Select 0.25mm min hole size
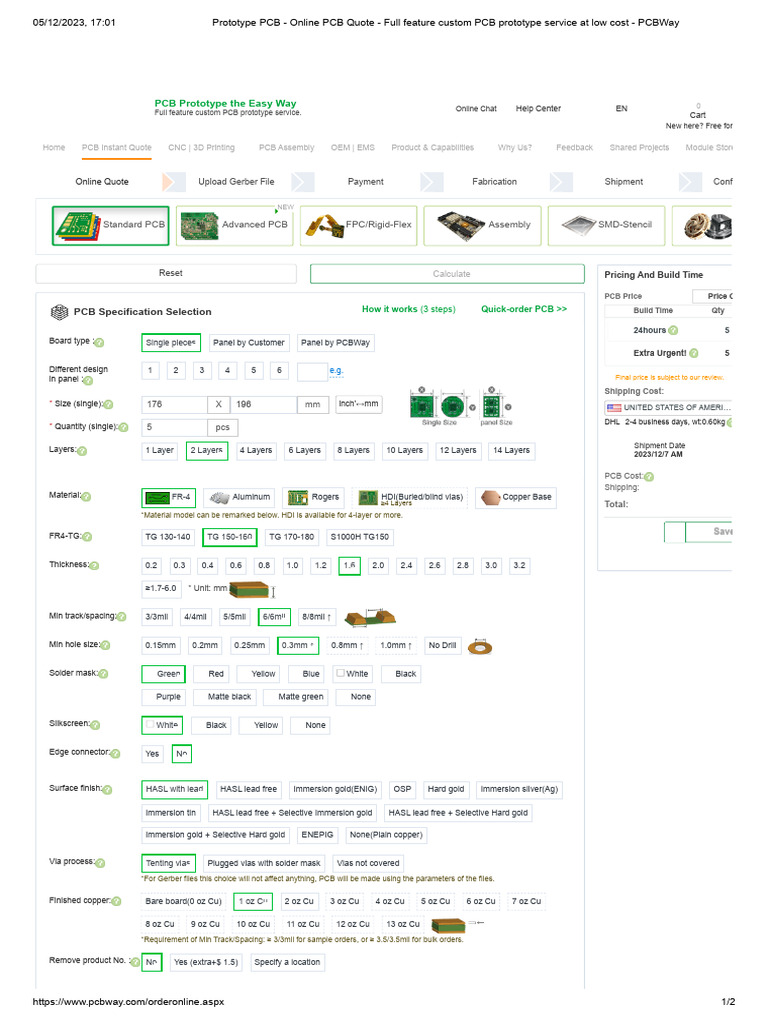 (249, 645)
